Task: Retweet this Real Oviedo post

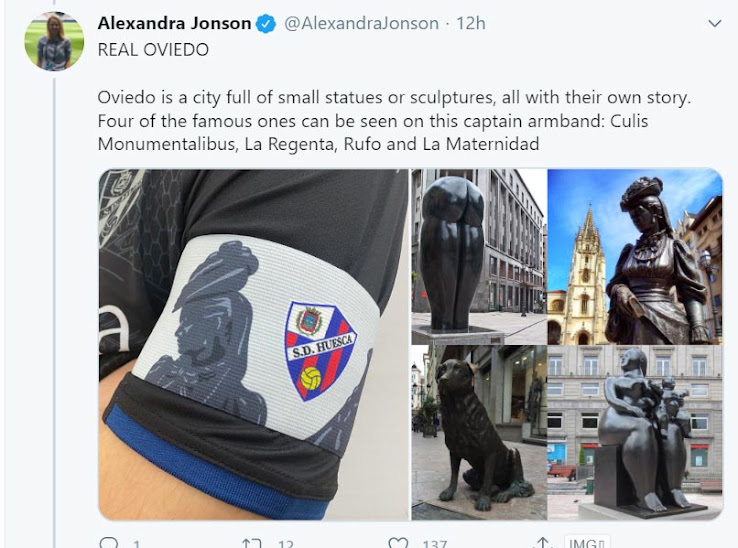Action: (251, 544)
